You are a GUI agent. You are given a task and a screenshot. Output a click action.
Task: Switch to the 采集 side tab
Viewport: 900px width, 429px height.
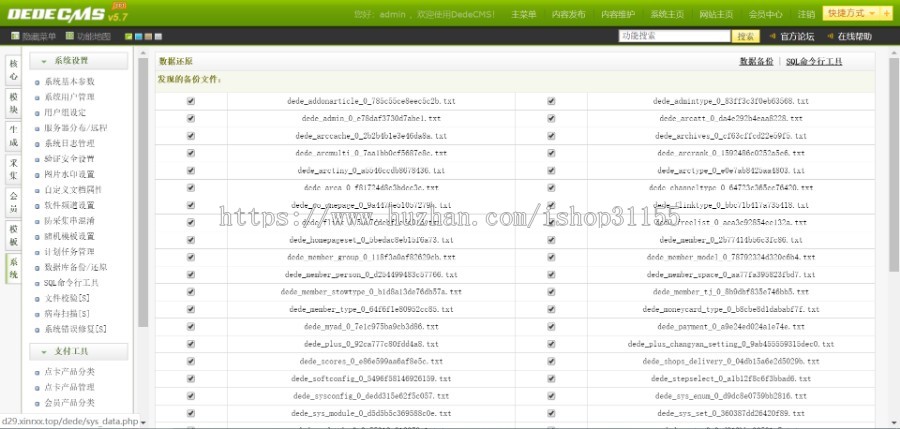click(x=13, y=169)
